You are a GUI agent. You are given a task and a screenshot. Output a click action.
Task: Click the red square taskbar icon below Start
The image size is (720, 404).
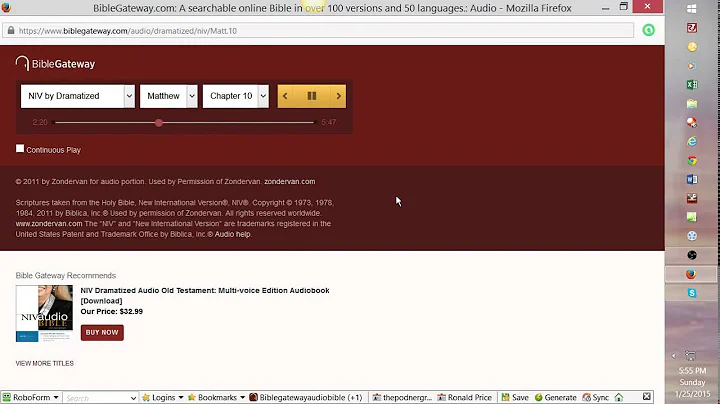tap(692, 28)
